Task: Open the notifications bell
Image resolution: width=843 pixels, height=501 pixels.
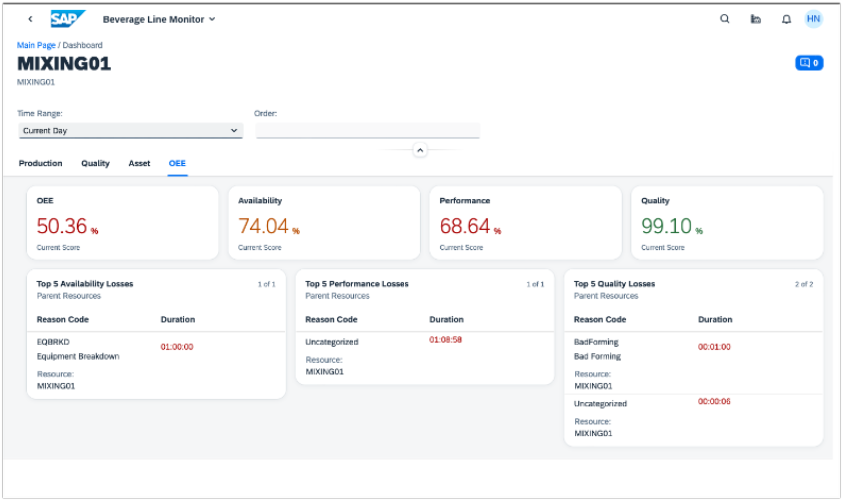Action: [786, 19]
